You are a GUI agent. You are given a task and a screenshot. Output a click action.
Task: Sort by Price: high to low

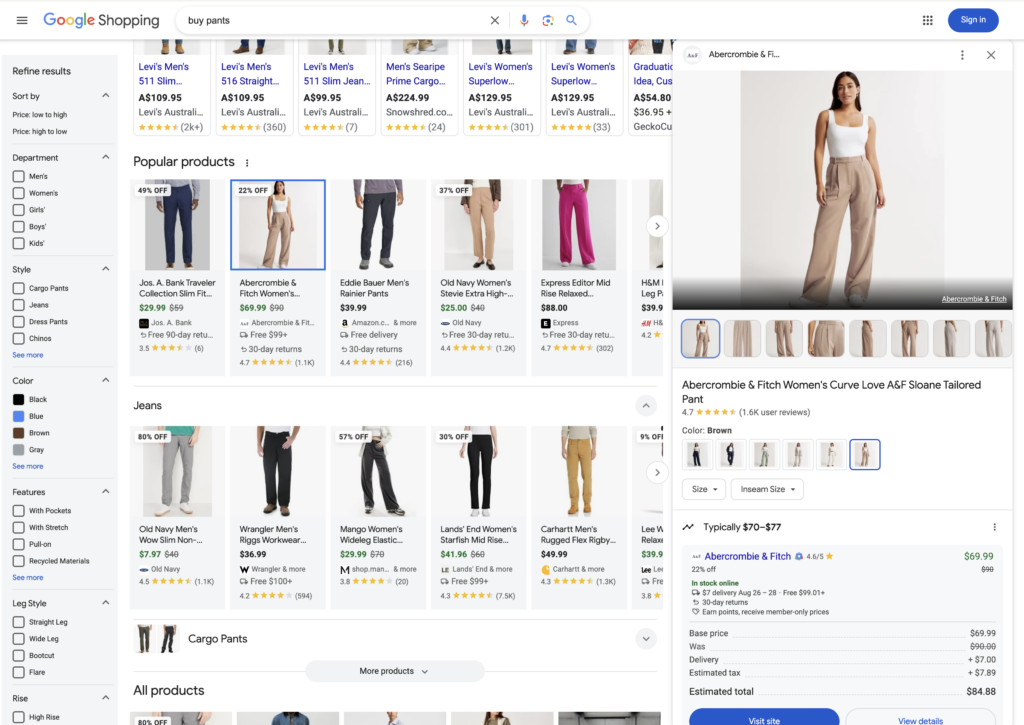(x=40, y=131)
